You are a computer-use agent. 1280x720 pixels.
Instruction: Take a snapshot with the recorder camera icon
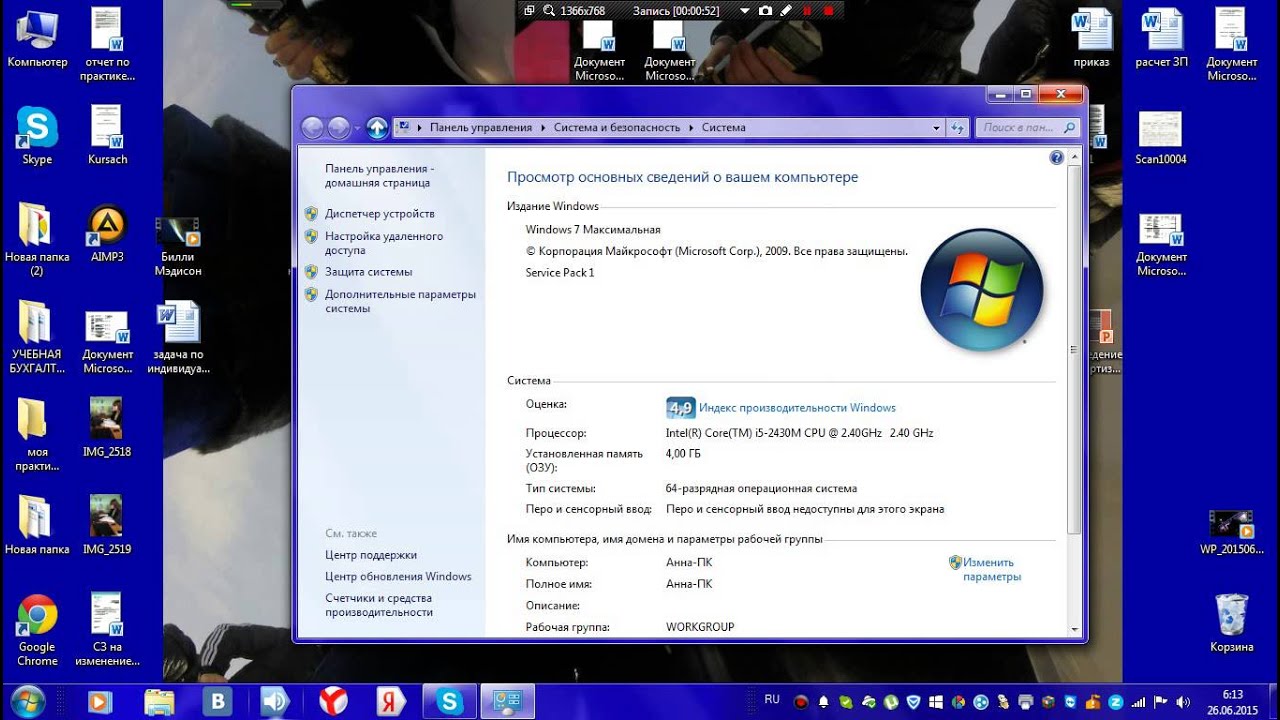point(765,10)
